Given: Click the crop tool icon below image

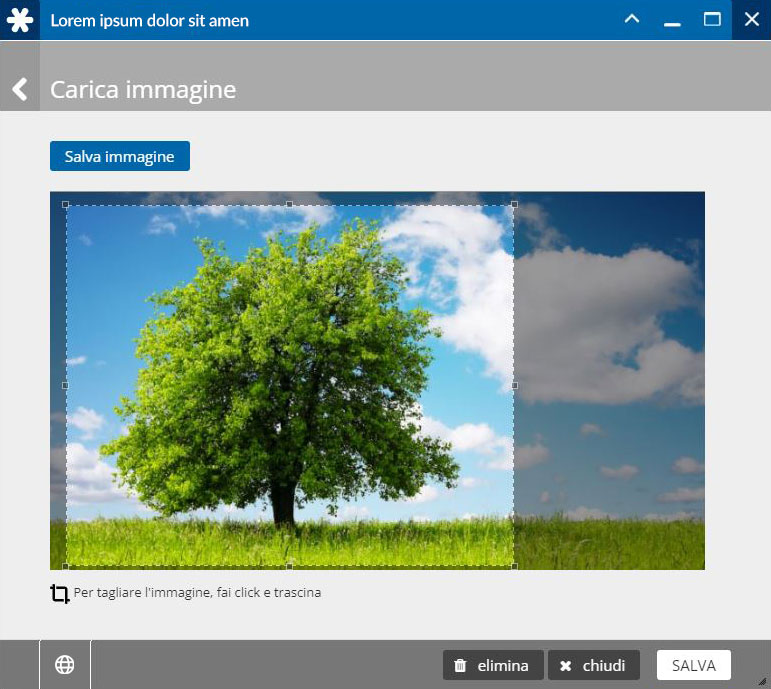Looking at the screenshot, I should click(59, 594).
